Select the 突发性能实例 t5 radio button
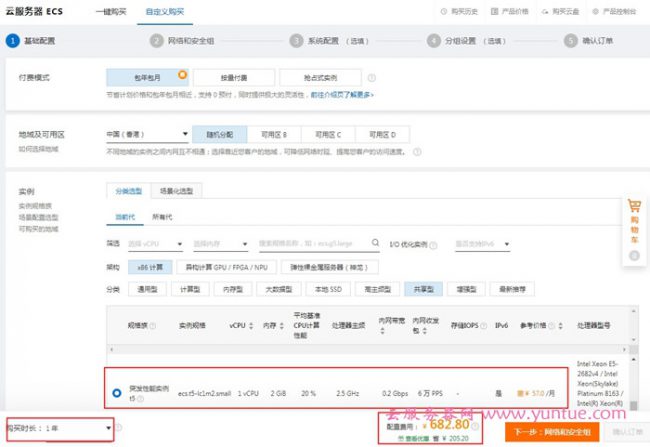650x447 pixels. coord(117,392)
